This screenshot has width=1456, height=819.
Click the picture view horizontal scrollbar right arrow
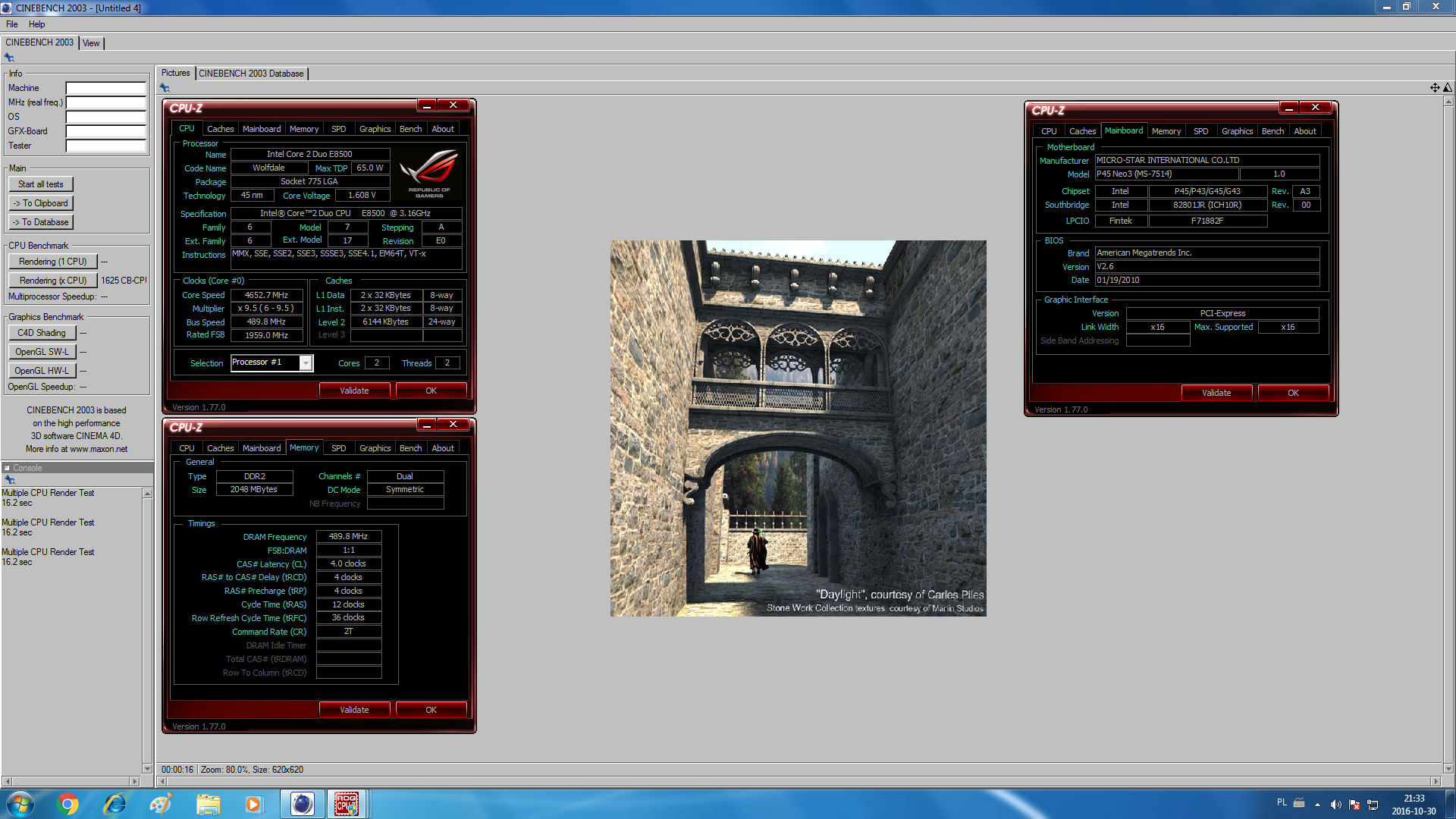(1435, 781)
